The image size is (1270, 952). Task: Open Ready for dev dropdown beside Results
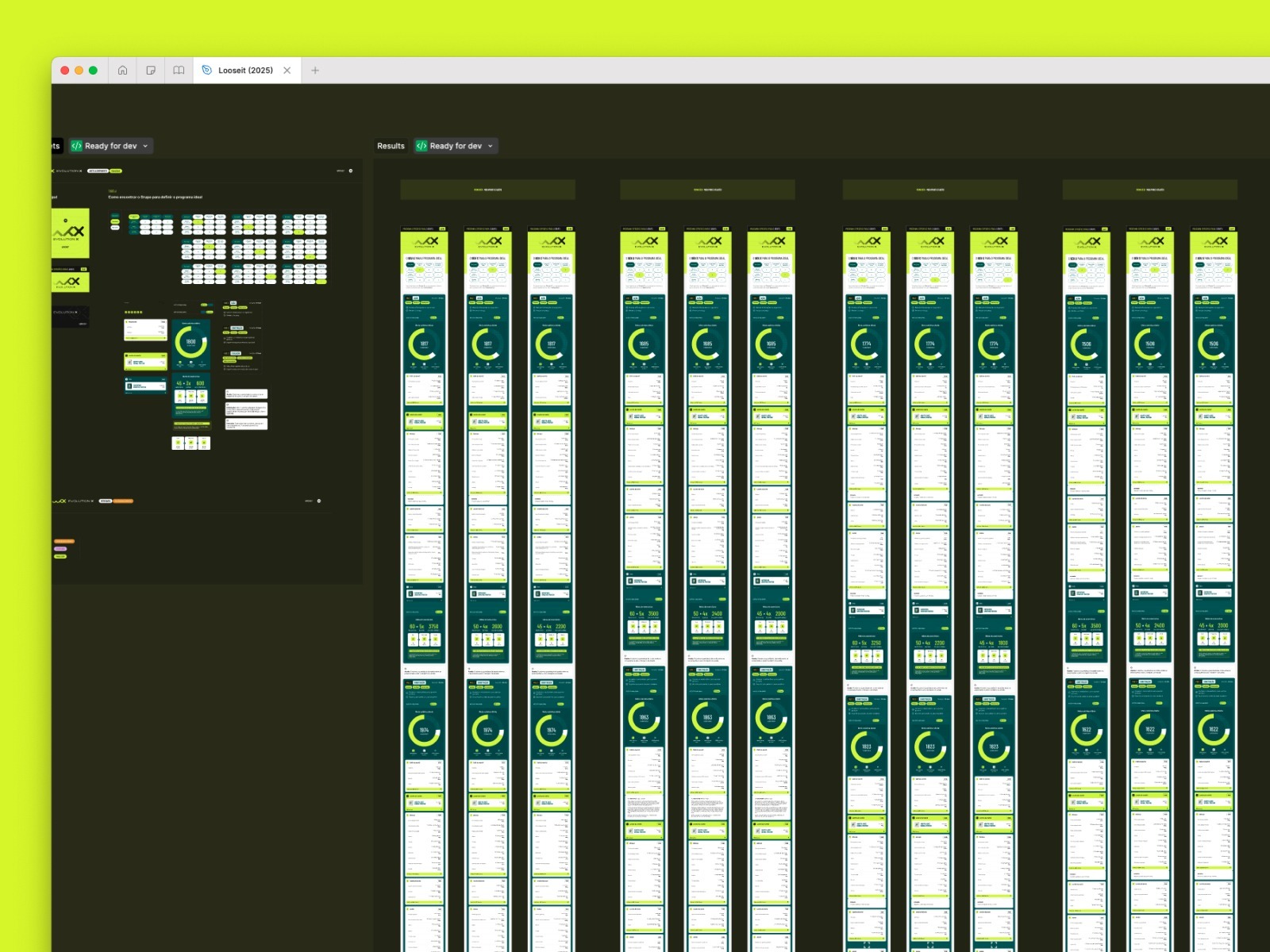coord(456,146)
